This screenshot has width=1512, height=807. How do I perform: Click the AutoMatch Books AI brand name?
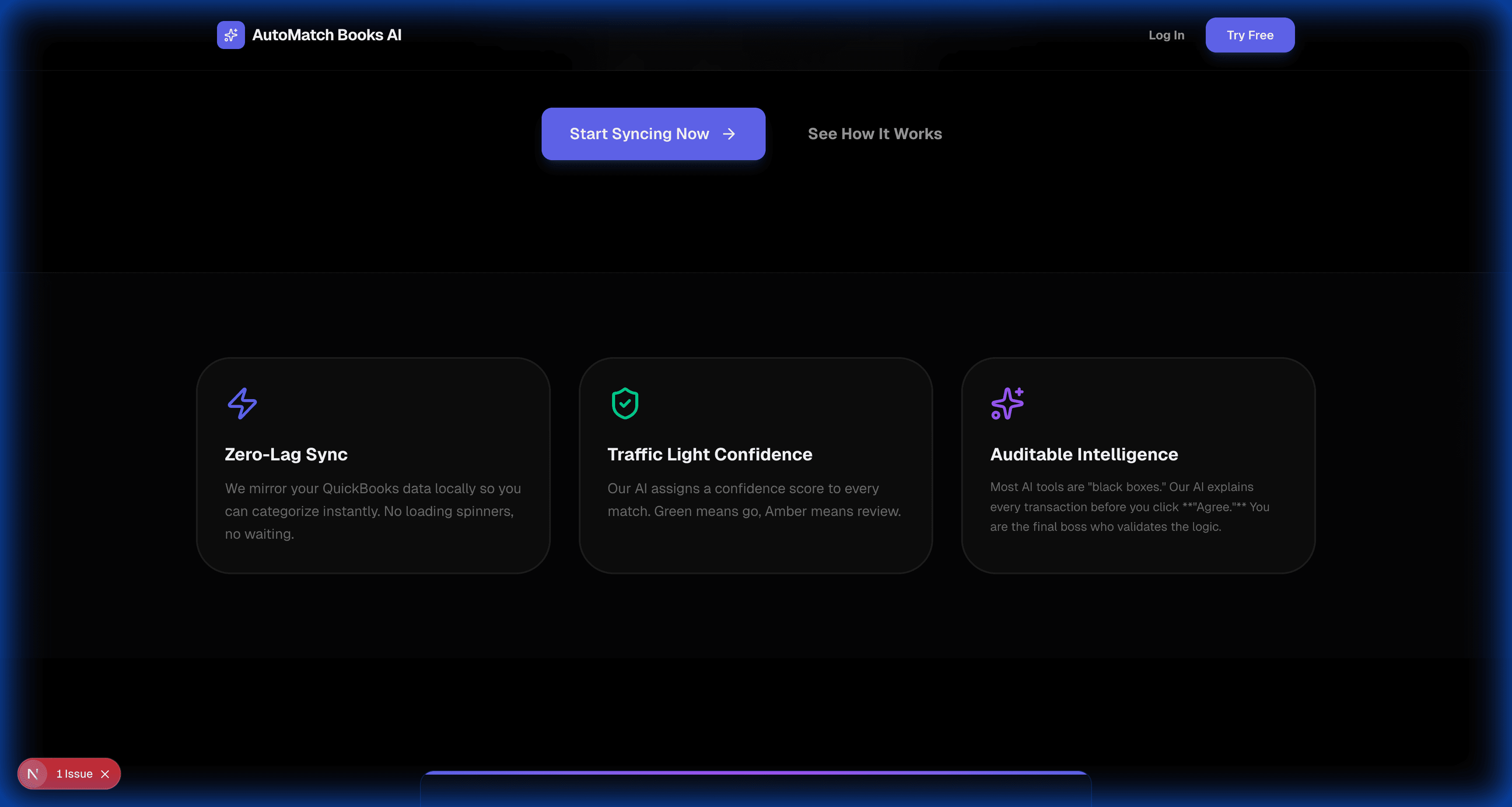click(326, 35)
